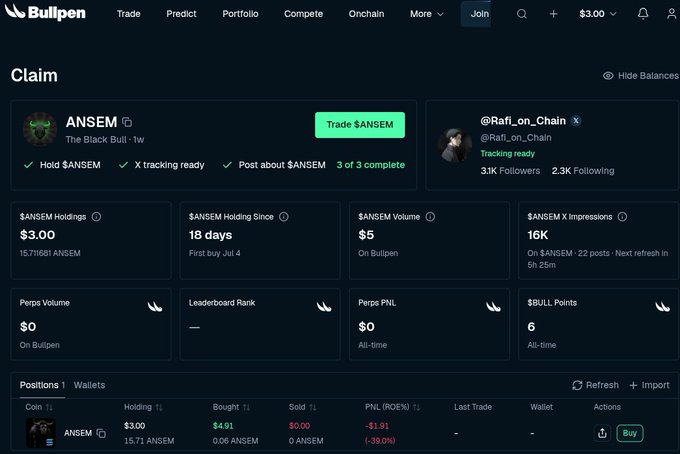
Task: Click the horn icon on Perps PNL card
Action: pos(493,307)
